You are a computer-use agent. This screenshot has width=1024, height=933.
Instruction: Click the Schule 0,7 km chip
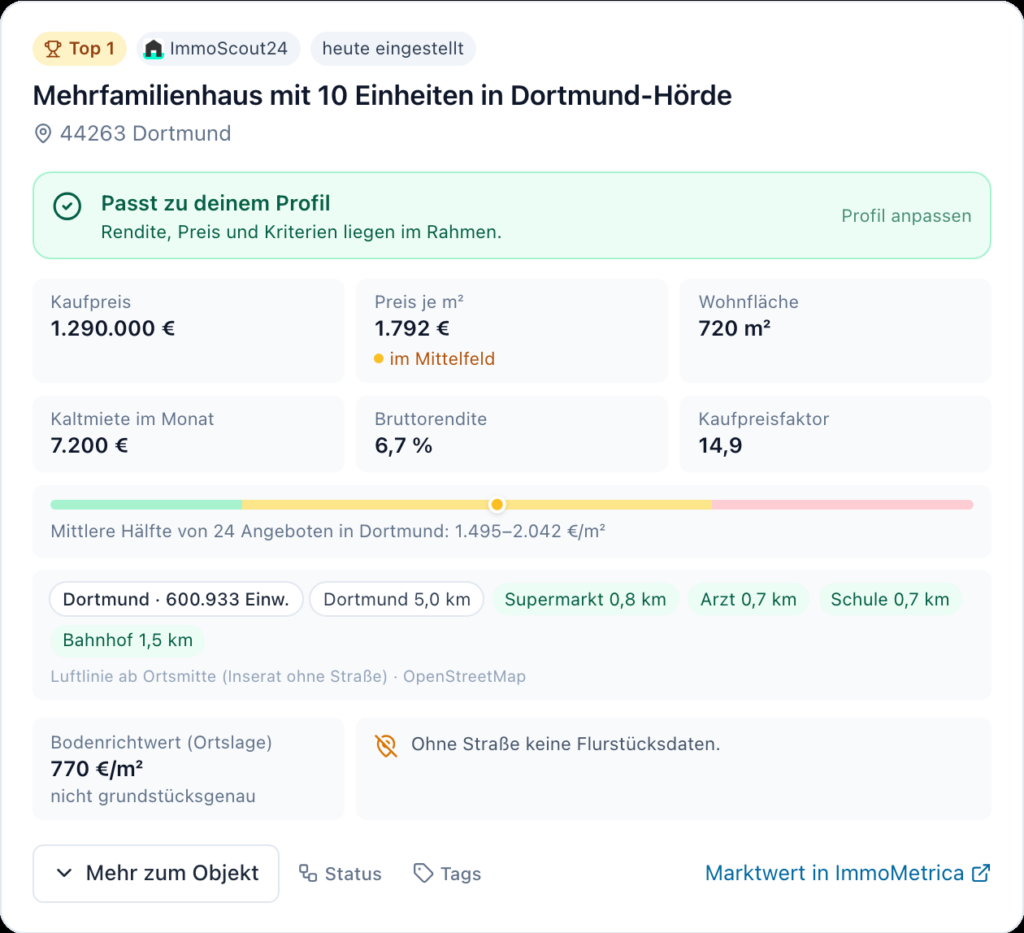click(x=890, y=599)
